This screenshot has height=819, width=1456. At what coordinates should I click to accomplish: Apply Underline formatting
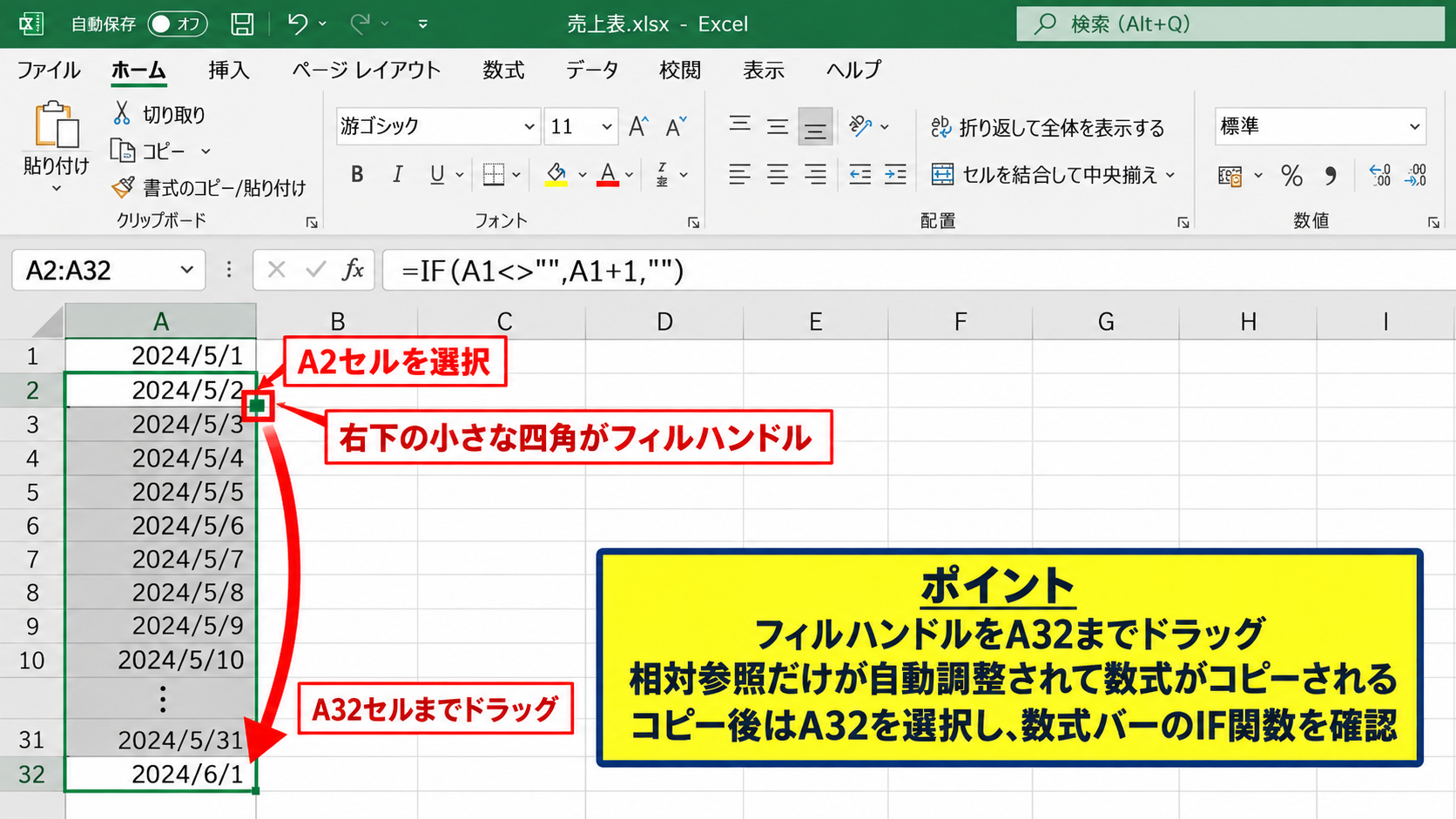click(437, 175)
